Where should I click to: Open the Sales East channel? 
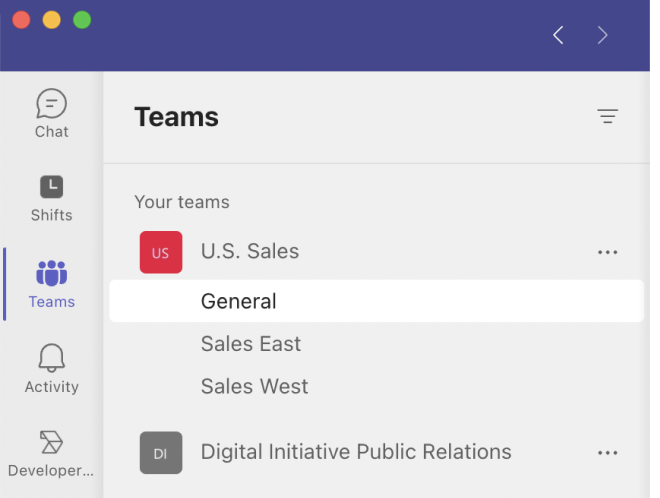(x=250, y=344)
